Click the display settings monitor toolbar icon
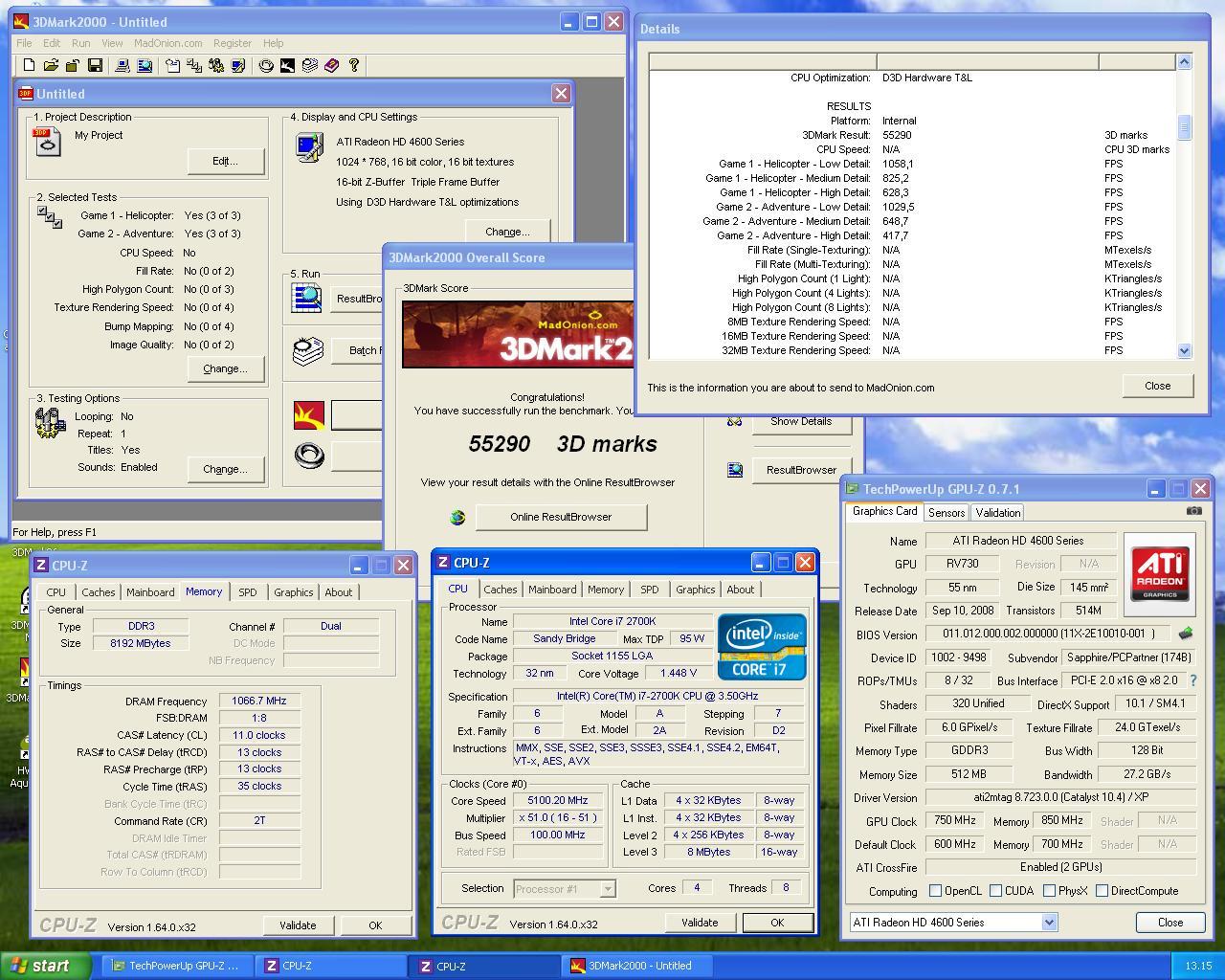1225x980 pixels. click(238, 65)
